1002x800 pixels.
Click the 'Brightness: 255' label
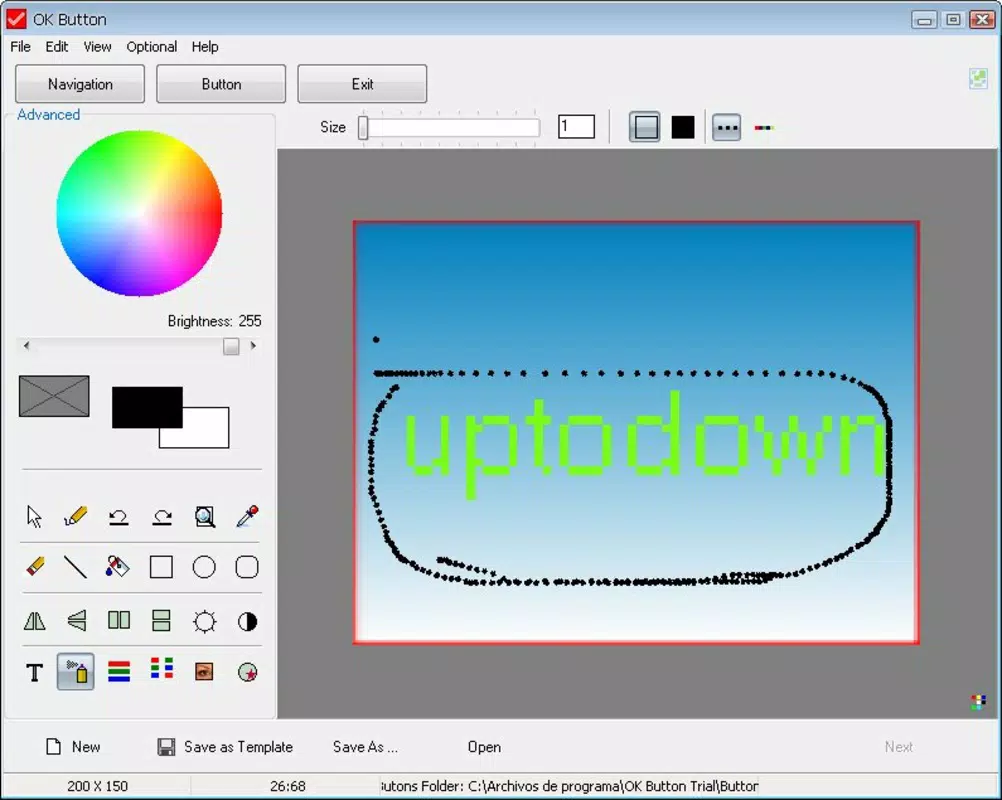pyautogui.click(x=214, y=321)
